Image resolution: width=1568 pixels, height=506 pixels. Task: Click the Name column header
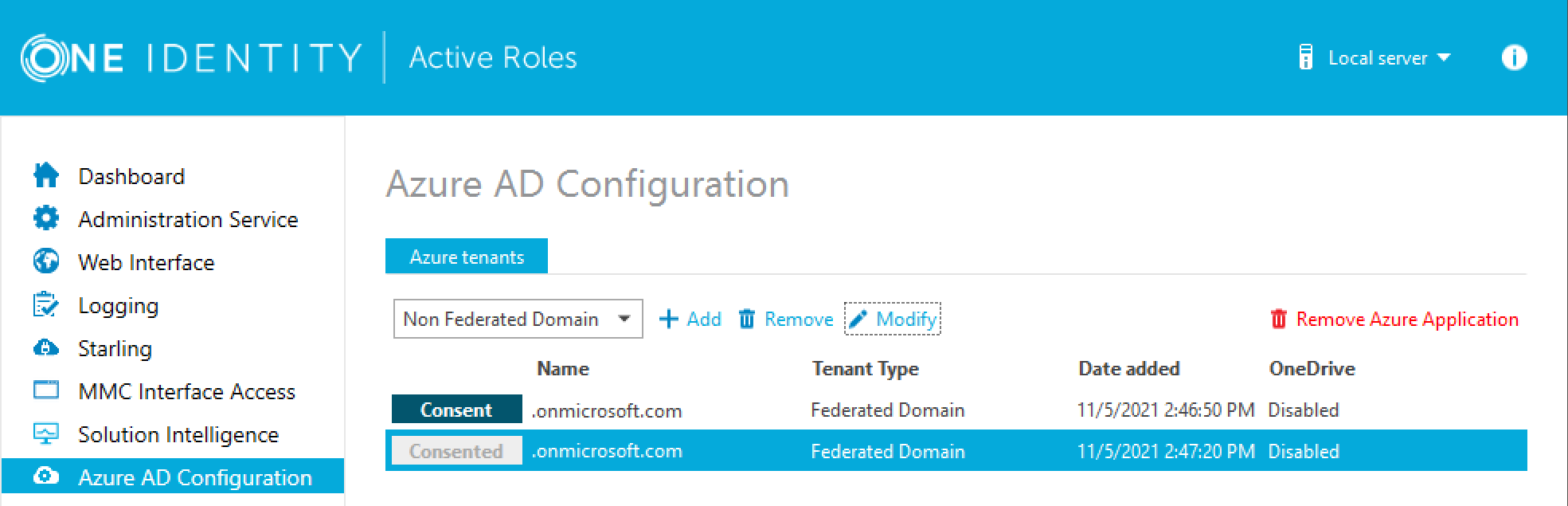coord(563,368)
